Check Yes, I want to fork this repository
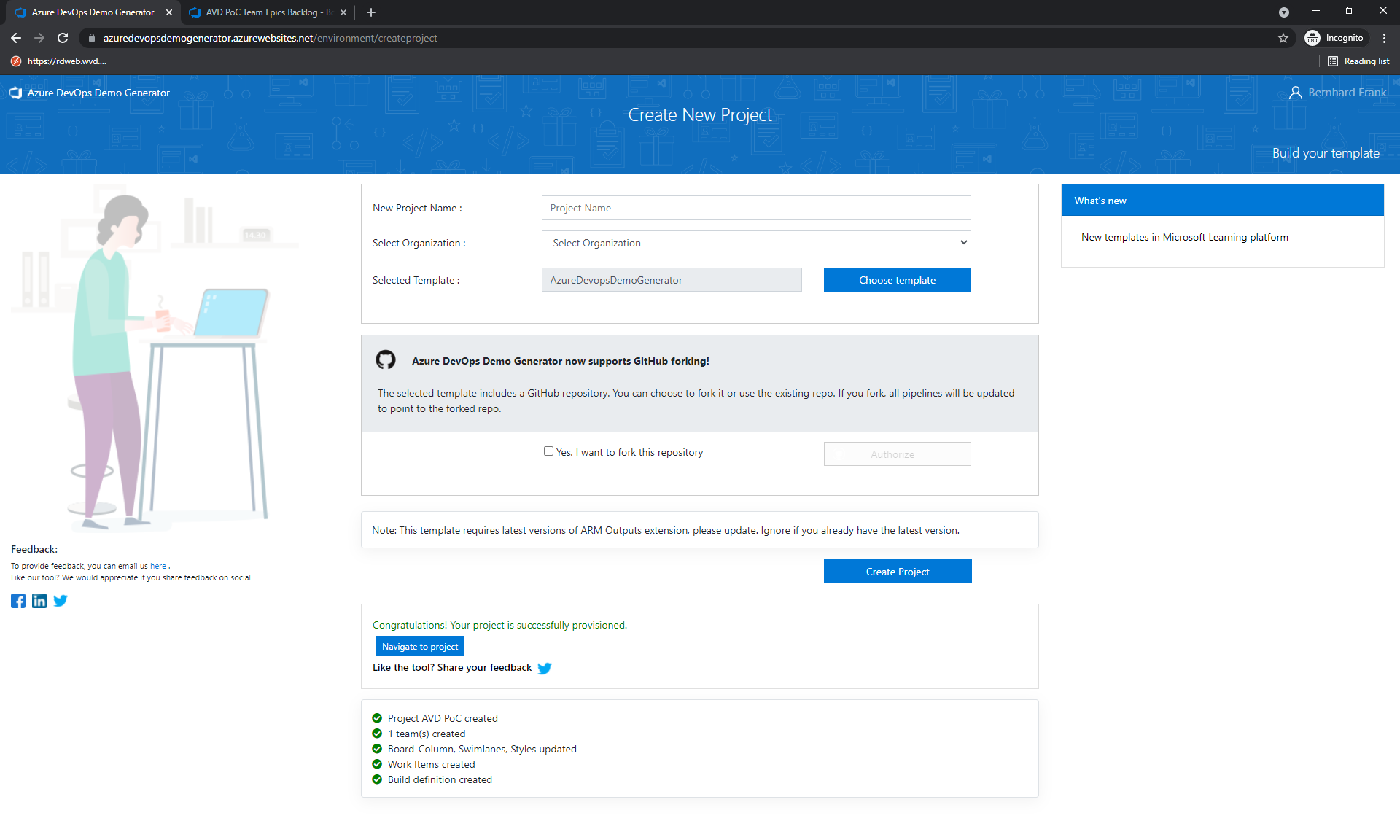The height and width of the screenshot is (840, 1400). pos(548,451)
